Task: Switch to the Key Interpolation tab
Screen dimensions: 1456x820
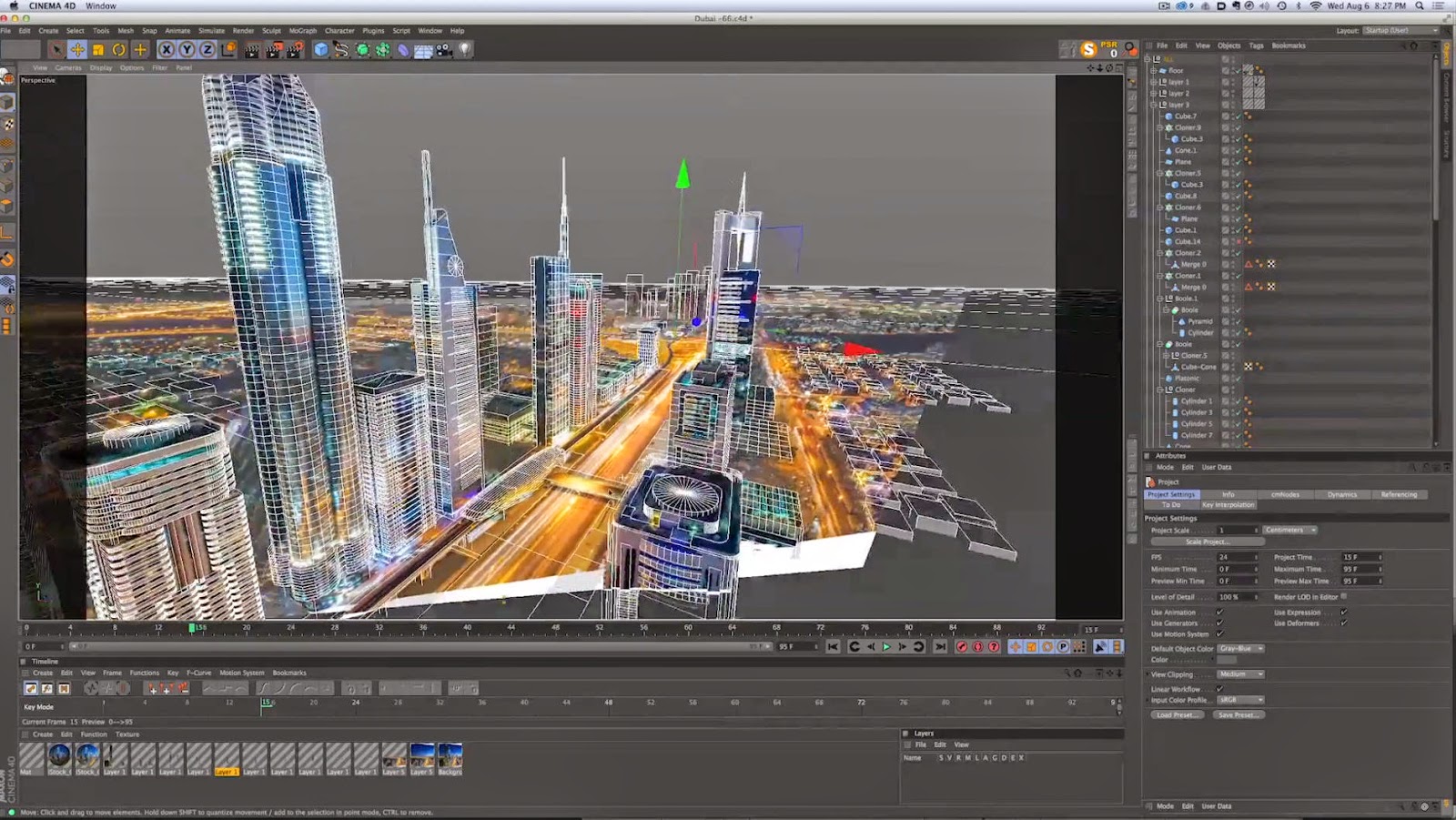Action: coord(1228,504)
